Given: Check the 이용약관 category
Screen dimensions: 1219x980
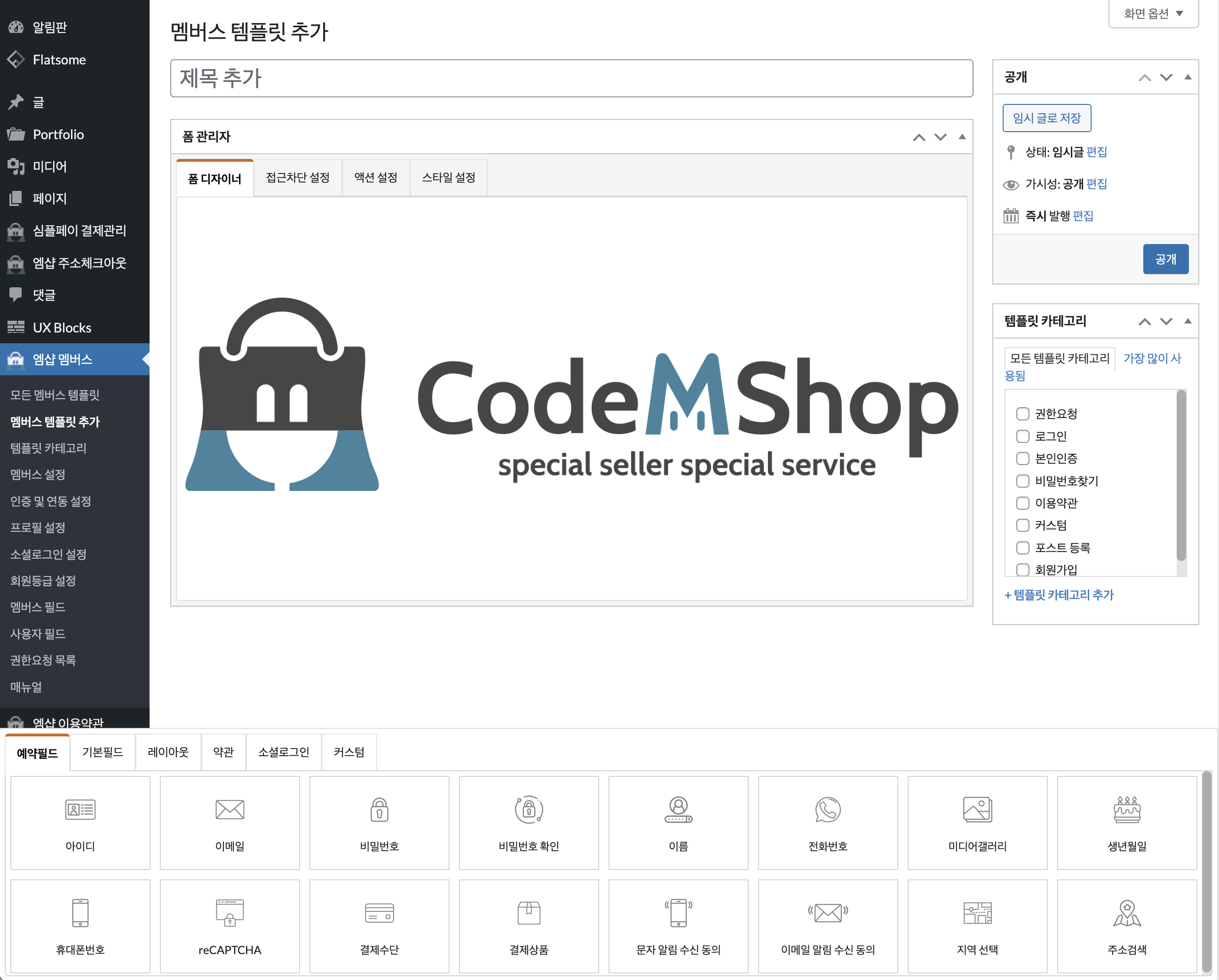Looking at the screenshot, I should (x=1022, y=503).
